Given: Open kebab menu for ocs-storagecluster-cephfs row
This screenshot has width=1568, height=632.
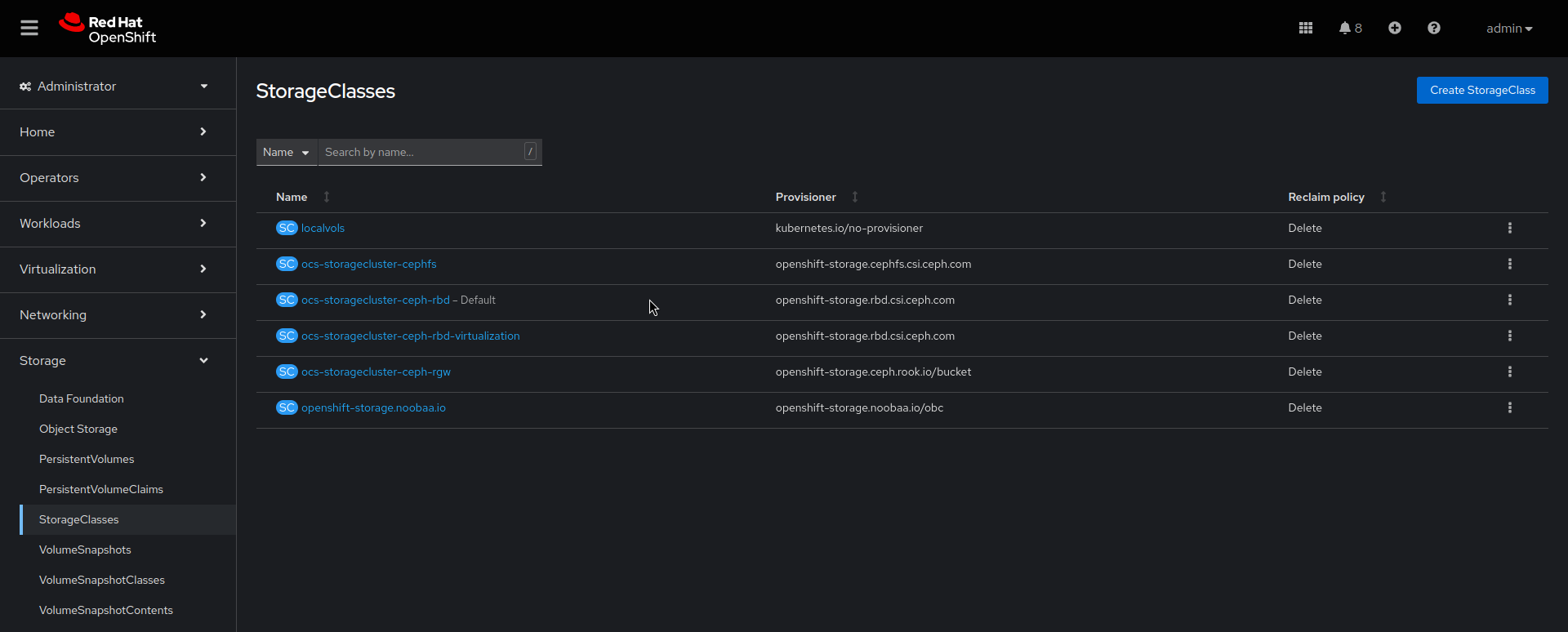Looking at the screenshot, I should pyautogui.click(x=1510, y=265).
